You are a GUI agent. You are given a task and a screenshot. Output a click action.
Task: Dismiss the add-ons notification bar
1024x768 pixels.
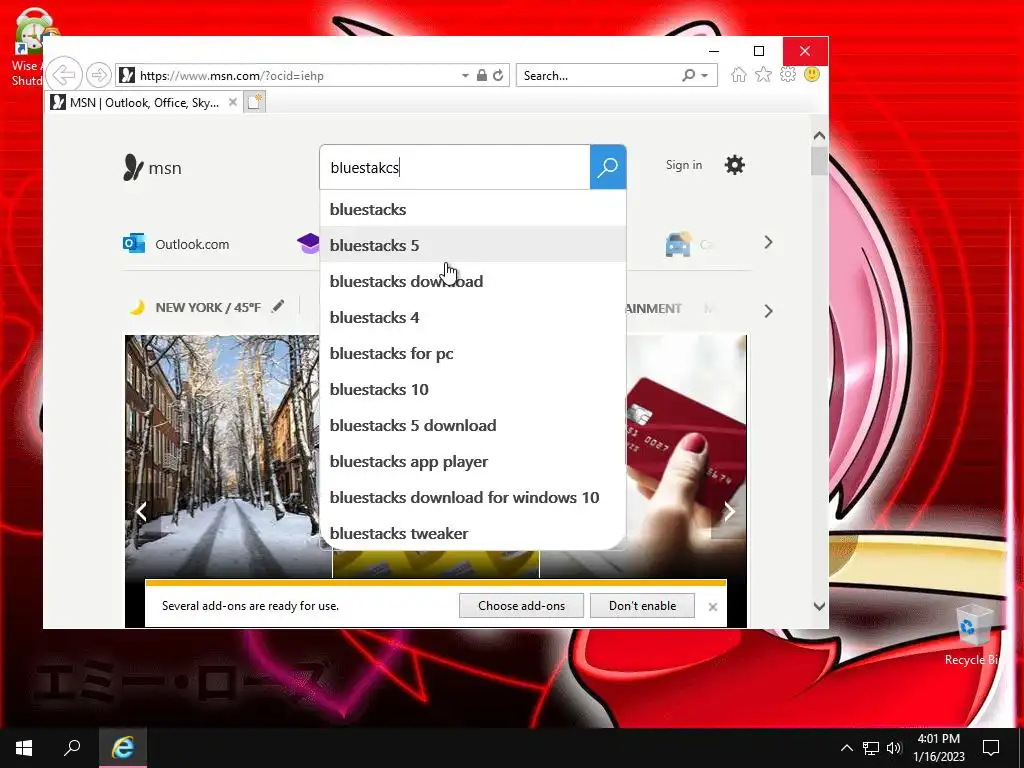point(712,607)
